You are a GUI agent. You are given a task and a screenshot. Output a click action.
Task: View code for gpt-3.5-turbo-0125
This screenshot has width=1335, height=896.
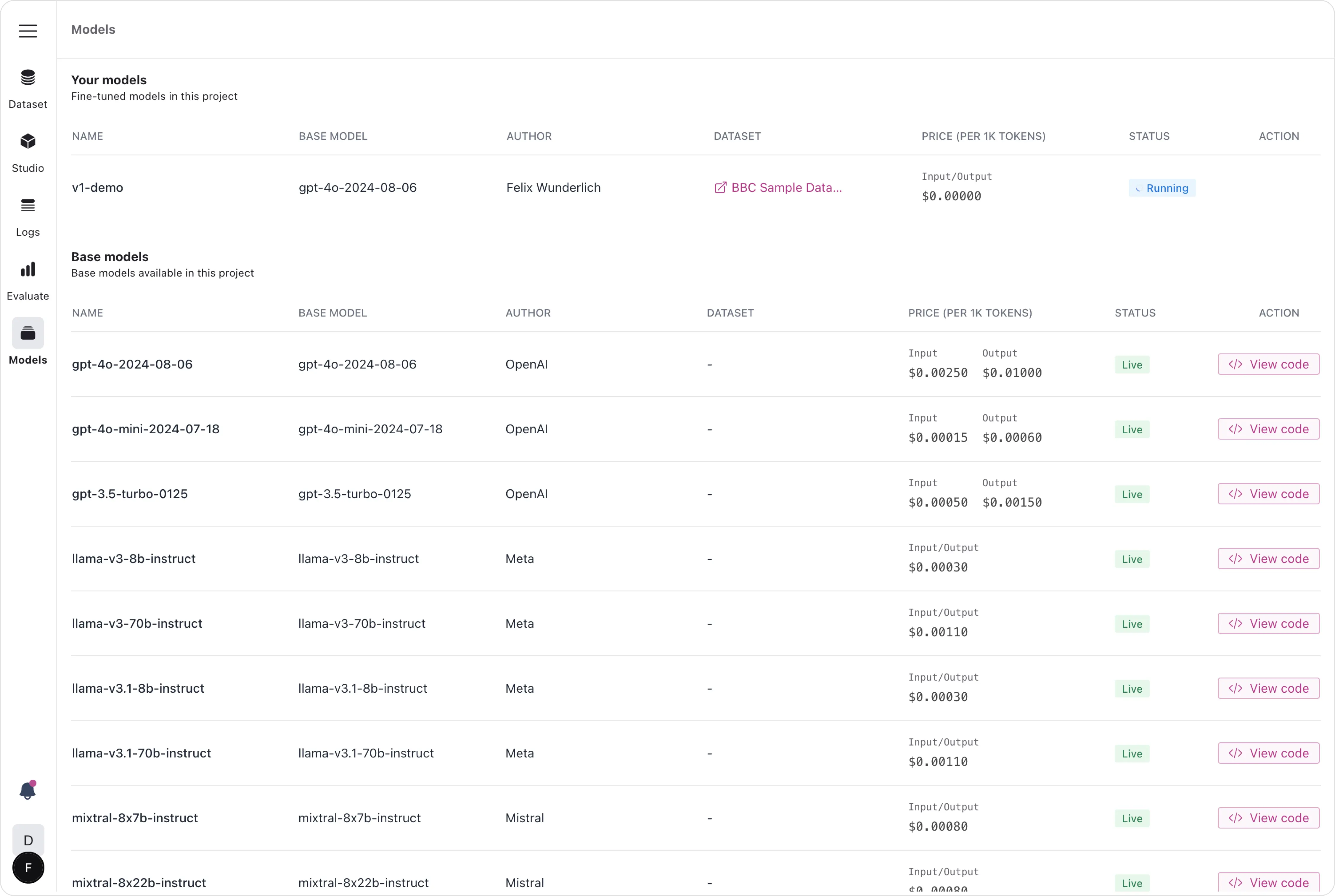click(1268, 494)
